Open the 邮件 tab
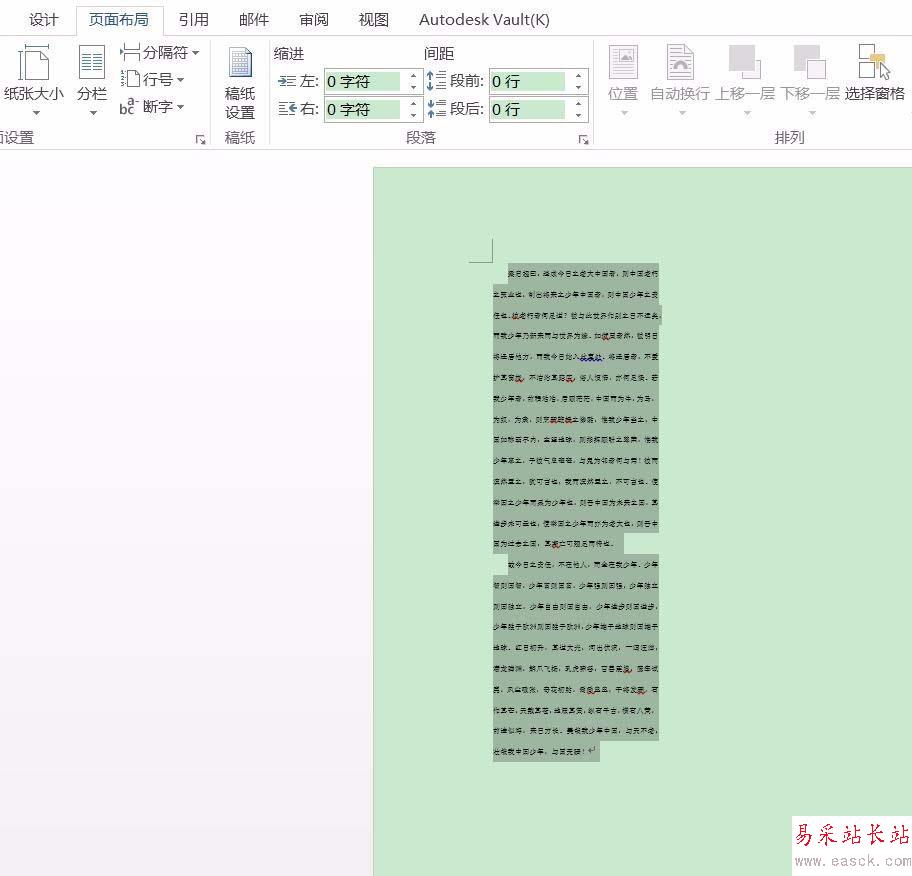 click(x=254, y=20)
